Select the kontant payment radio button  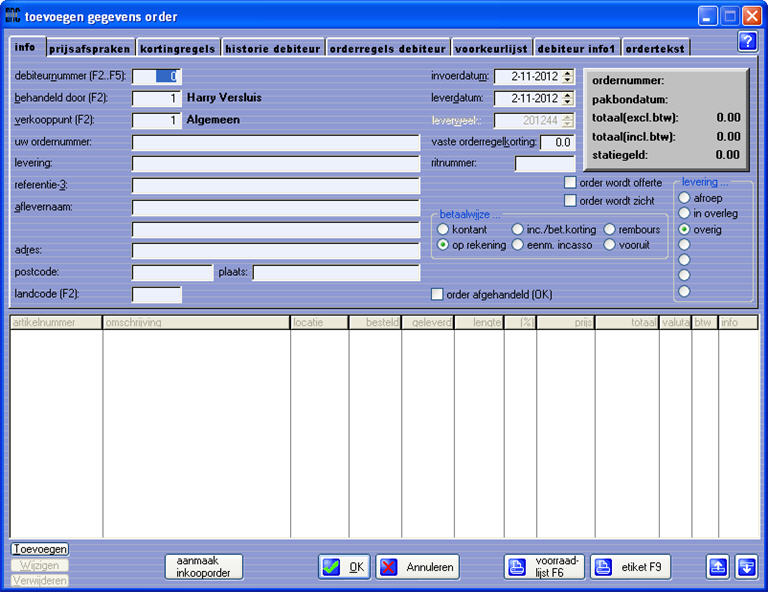click(x=444, y=230)
